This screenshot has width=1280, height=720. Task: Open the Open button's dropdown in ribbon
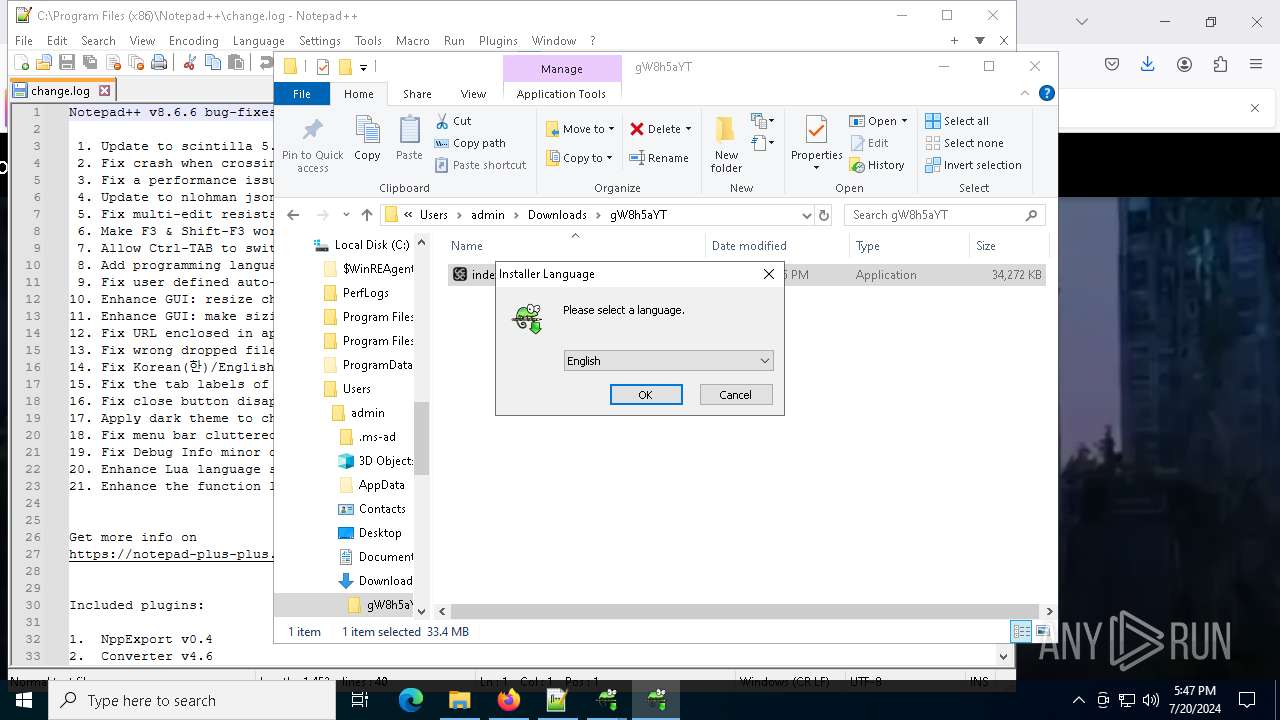coord(904,121)
